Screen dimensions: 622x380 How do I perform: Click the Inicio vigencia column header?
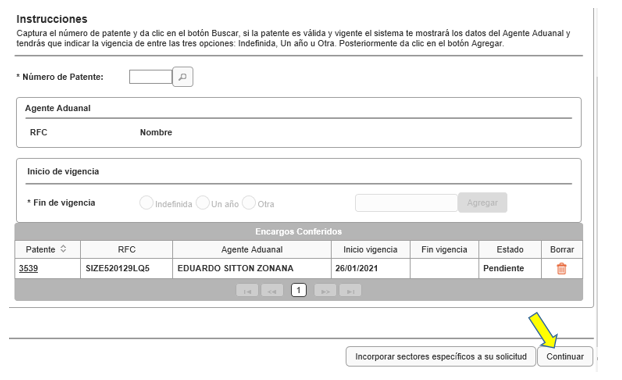pos(371,249)
